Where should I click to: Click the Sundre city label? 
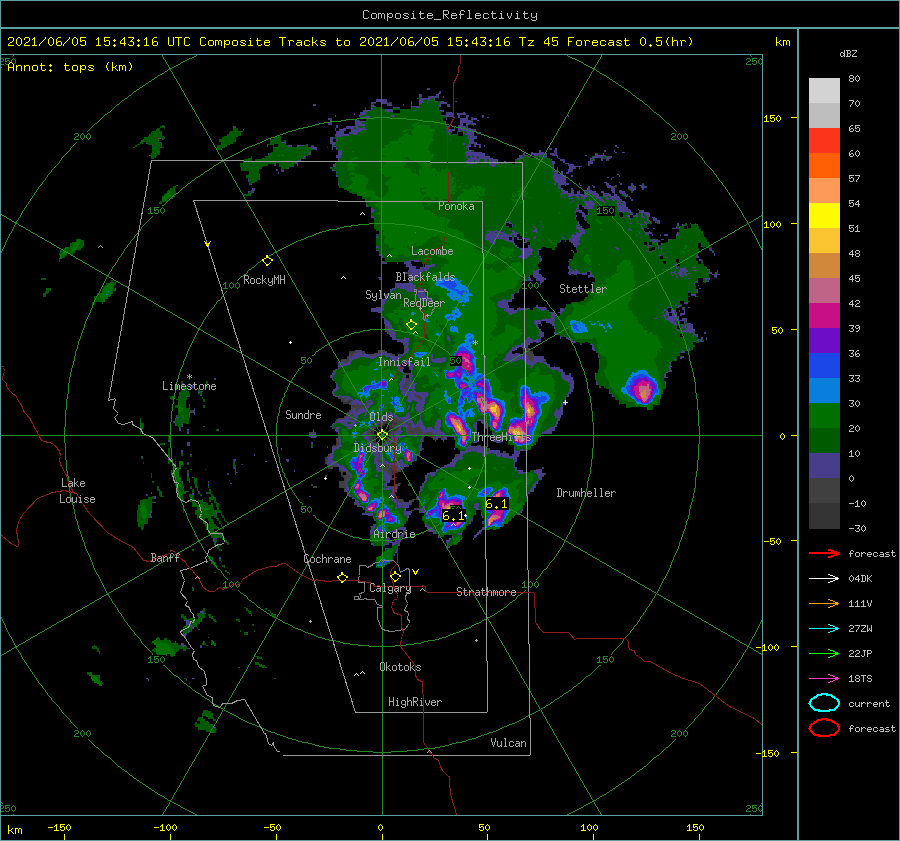click(x=303, y=414)
